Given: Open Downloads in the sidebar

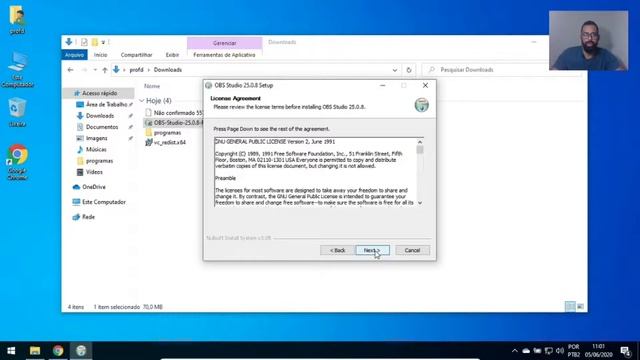Looking at the screenshot, I should click(99, 116).
